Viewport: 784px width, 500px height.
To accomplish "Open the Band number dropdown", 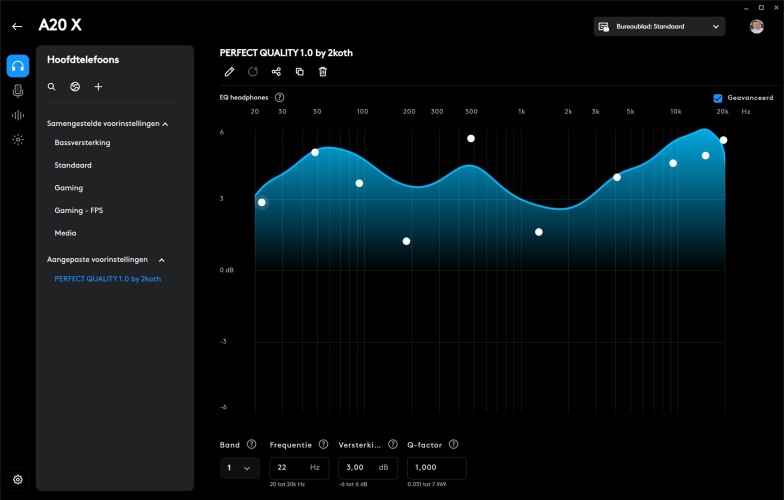I will point(240,467).
